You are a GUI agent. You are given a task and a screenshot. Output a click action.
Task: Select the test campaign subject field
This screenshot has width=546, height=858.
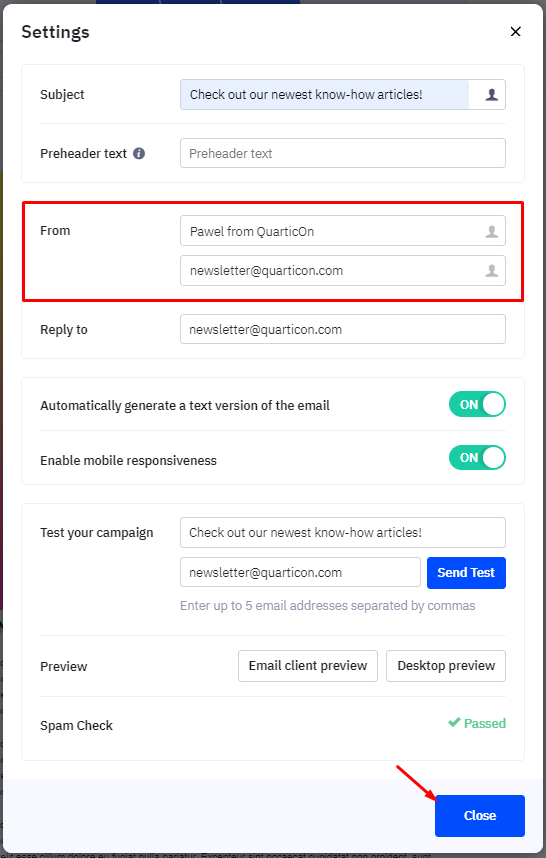(x=343, y=532)
